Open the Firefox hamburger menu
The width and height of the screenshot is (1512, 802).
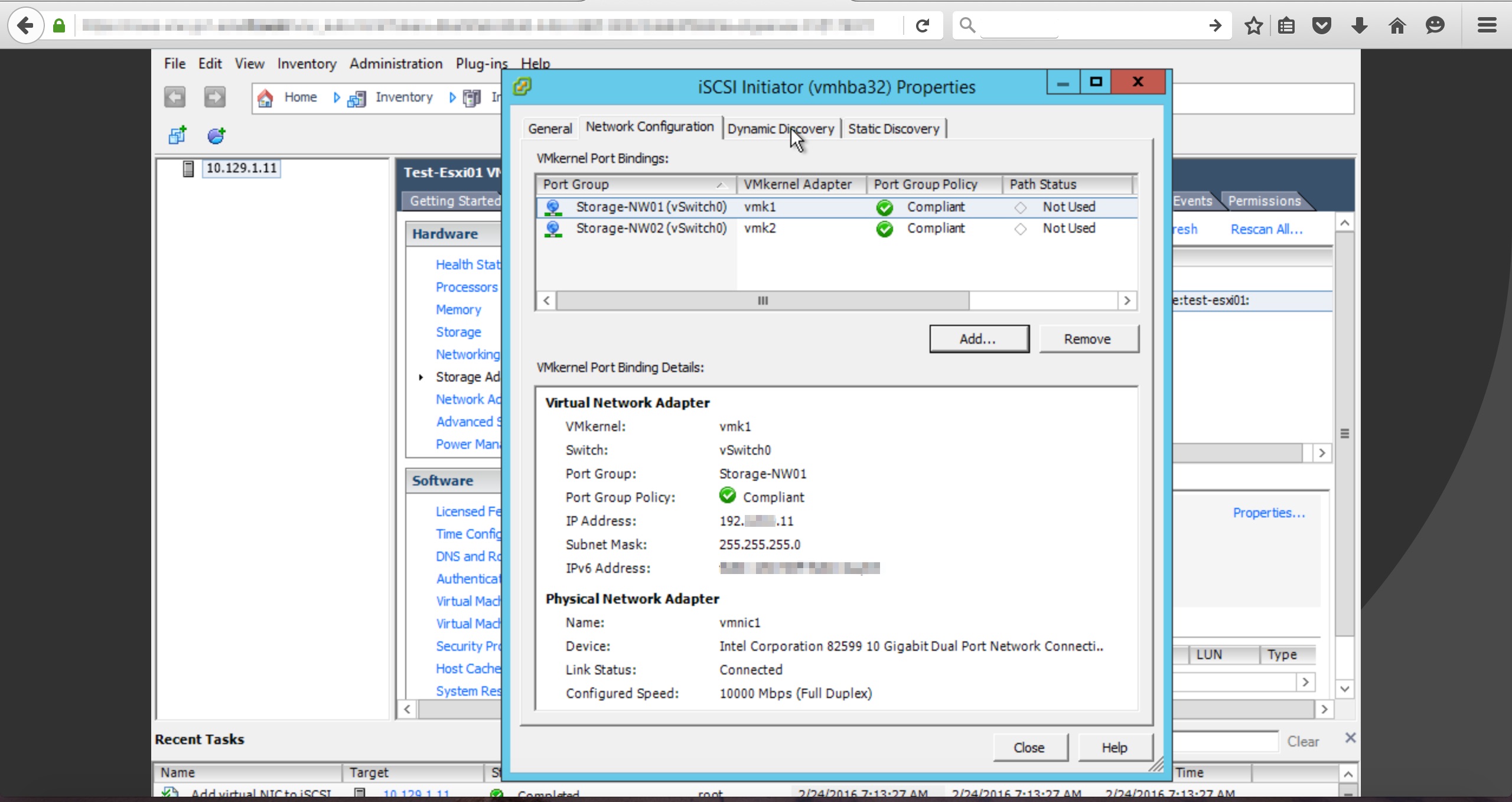click(1487, 25)
